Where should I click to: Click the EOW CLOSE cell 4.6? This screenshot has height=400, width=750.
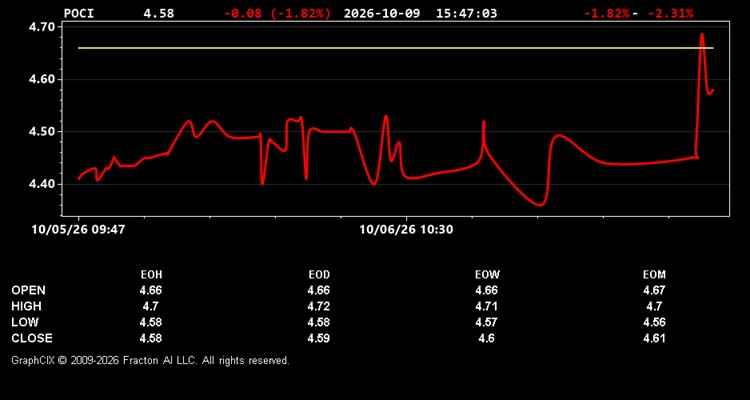(486, 338)
